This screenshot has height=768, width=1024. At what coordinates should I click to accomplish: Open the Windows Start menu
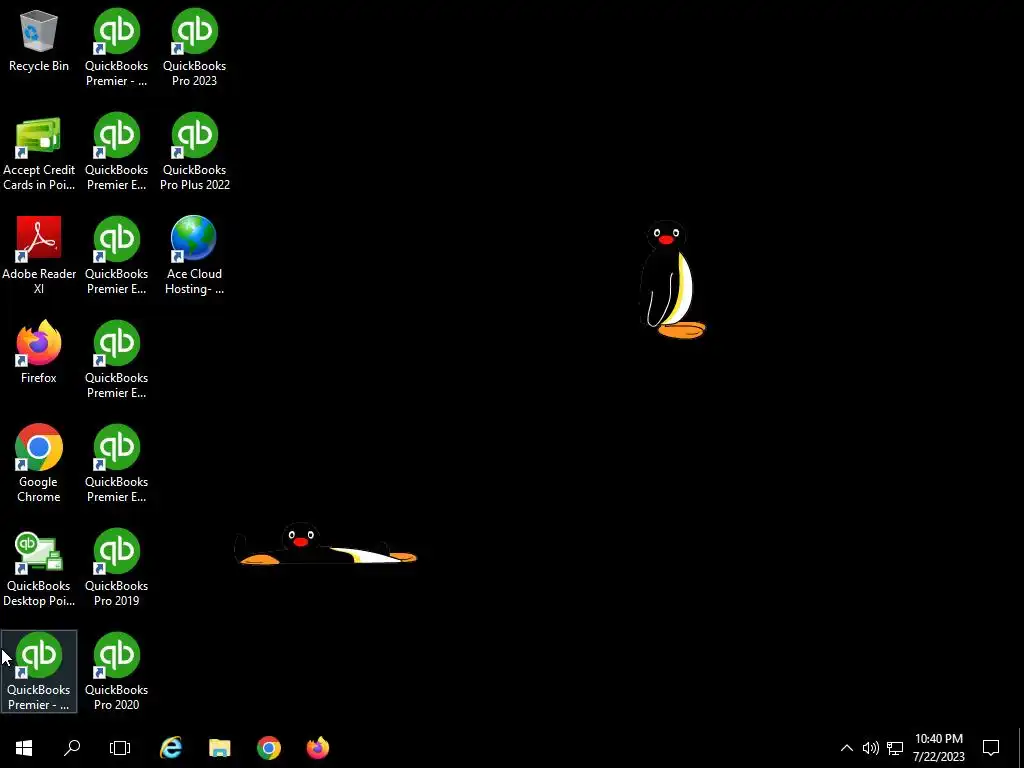click(x=24, y=748)
